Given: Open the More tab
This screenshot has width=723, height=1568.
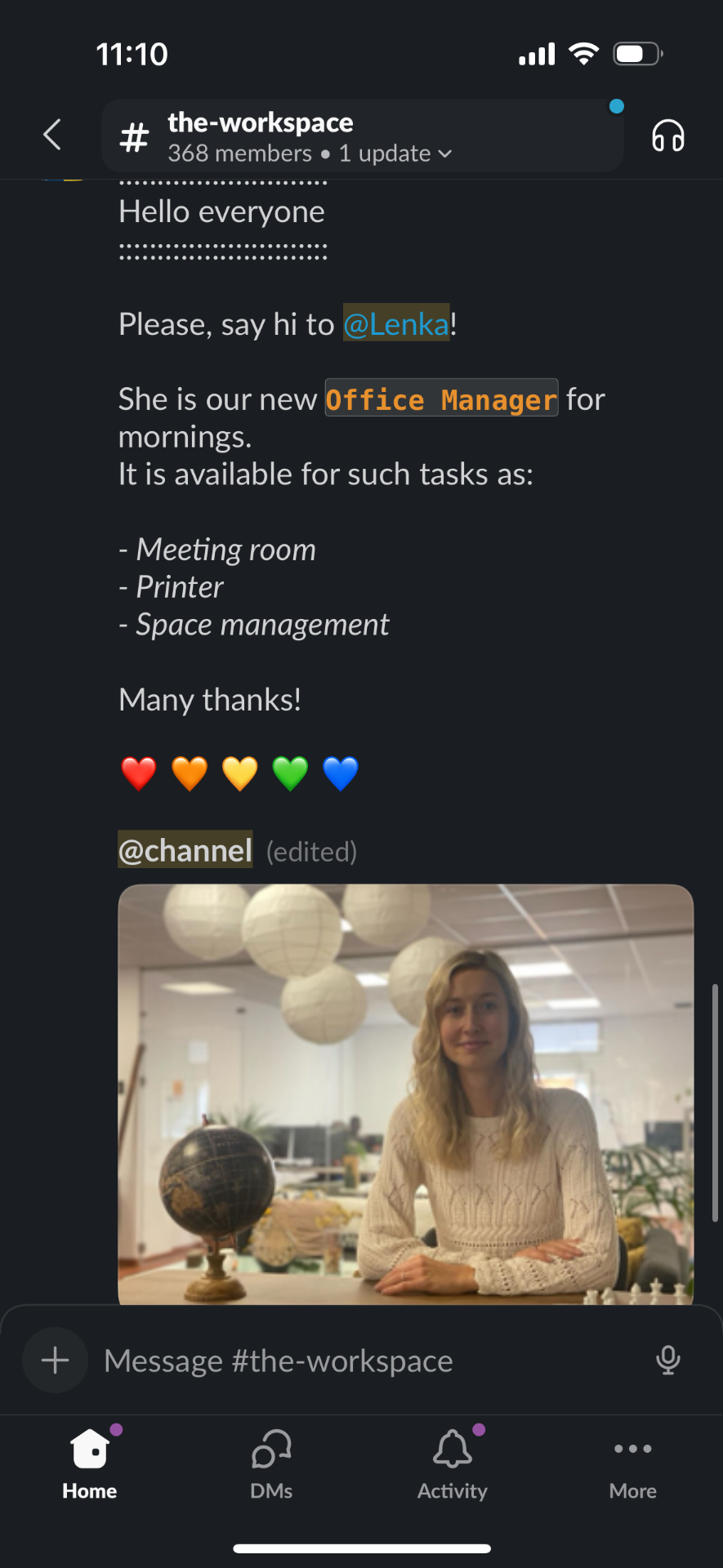Looking at the screenshot, I should [x=632, y=1465].
